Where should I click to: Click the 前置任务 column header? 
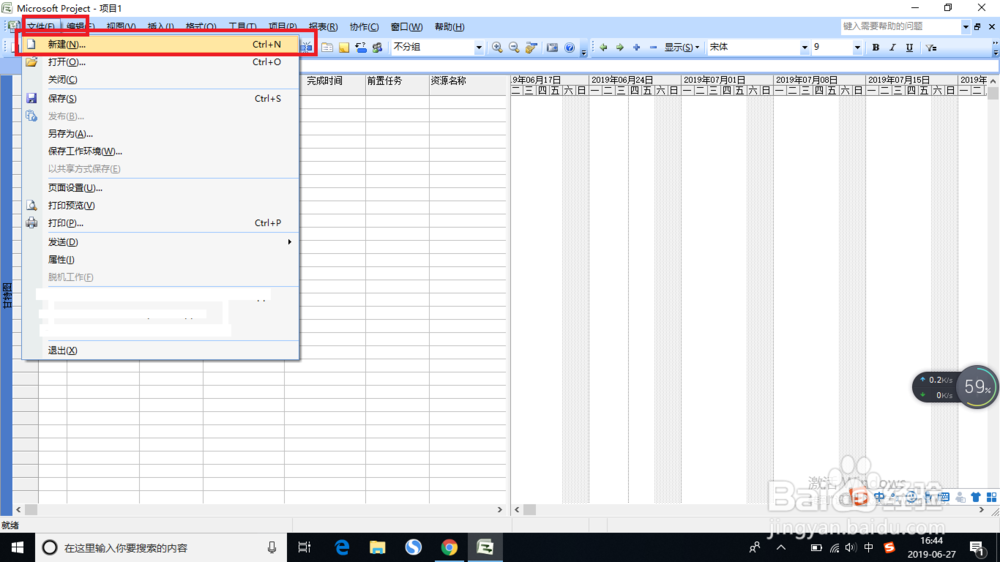click(x=397, y=81)
